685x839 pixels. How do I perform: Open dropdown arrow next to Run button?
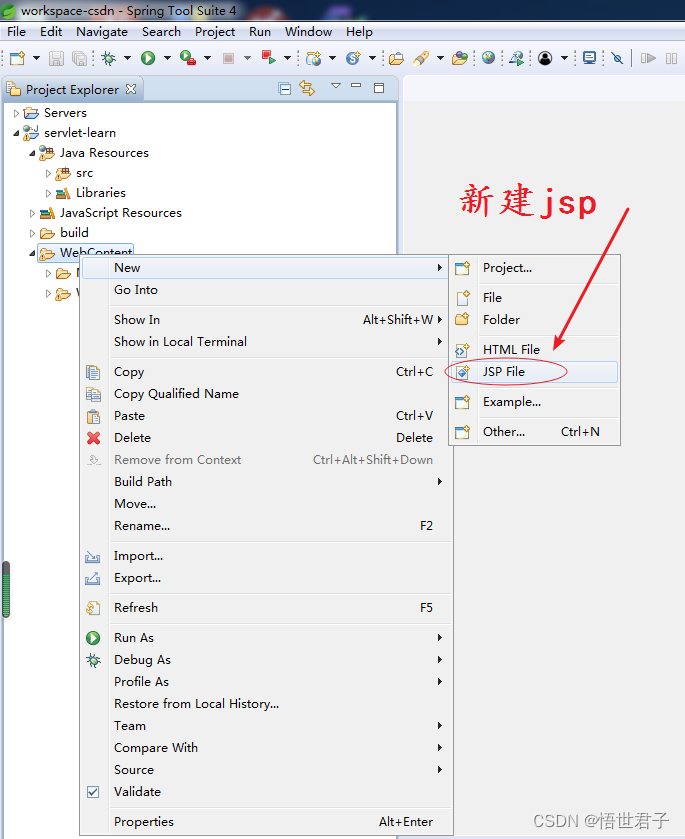tap(167, 58)
